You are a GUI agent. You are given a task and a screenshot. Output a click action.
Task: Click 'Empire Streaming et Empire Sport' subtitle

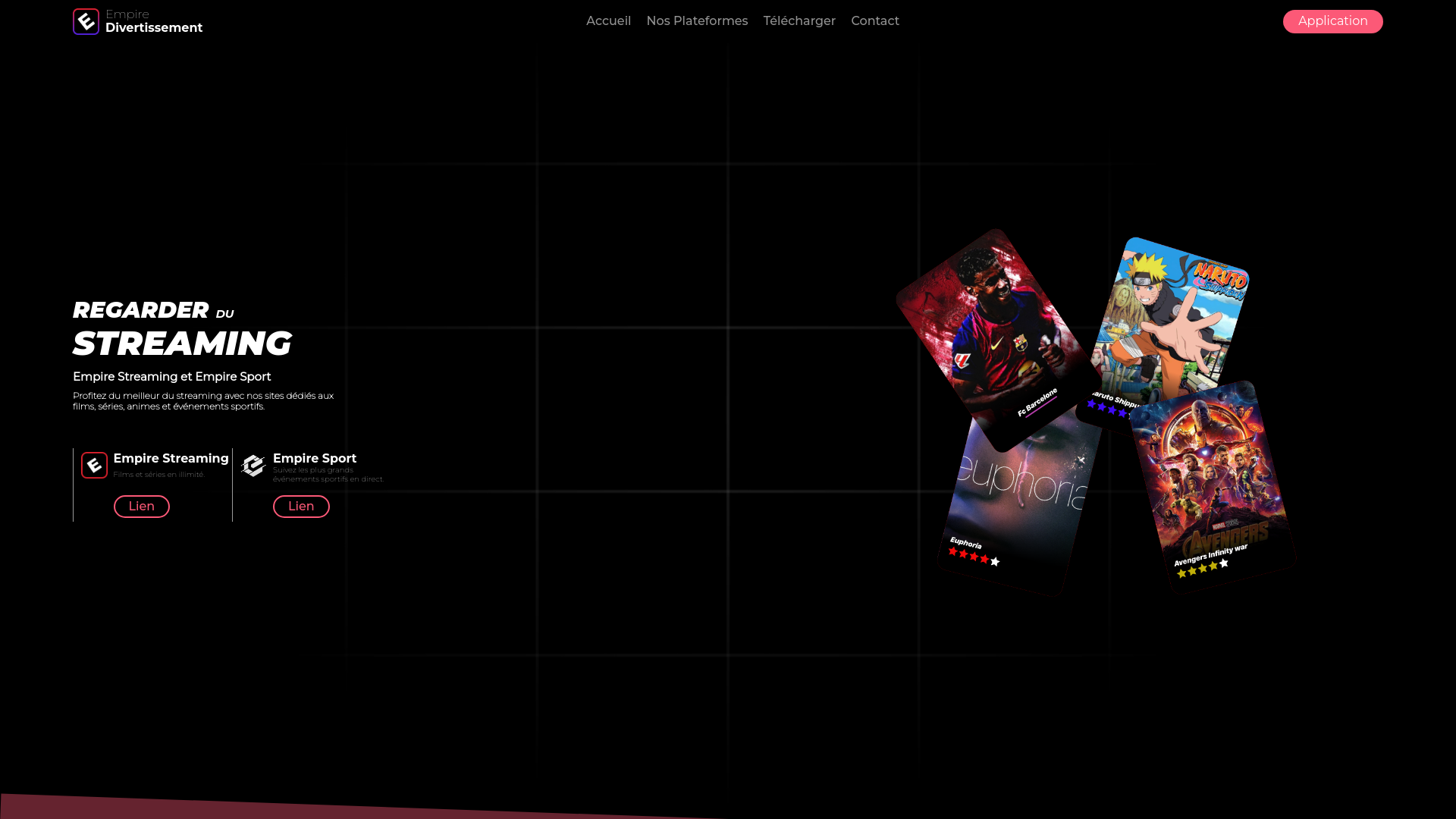pos(172,377)
